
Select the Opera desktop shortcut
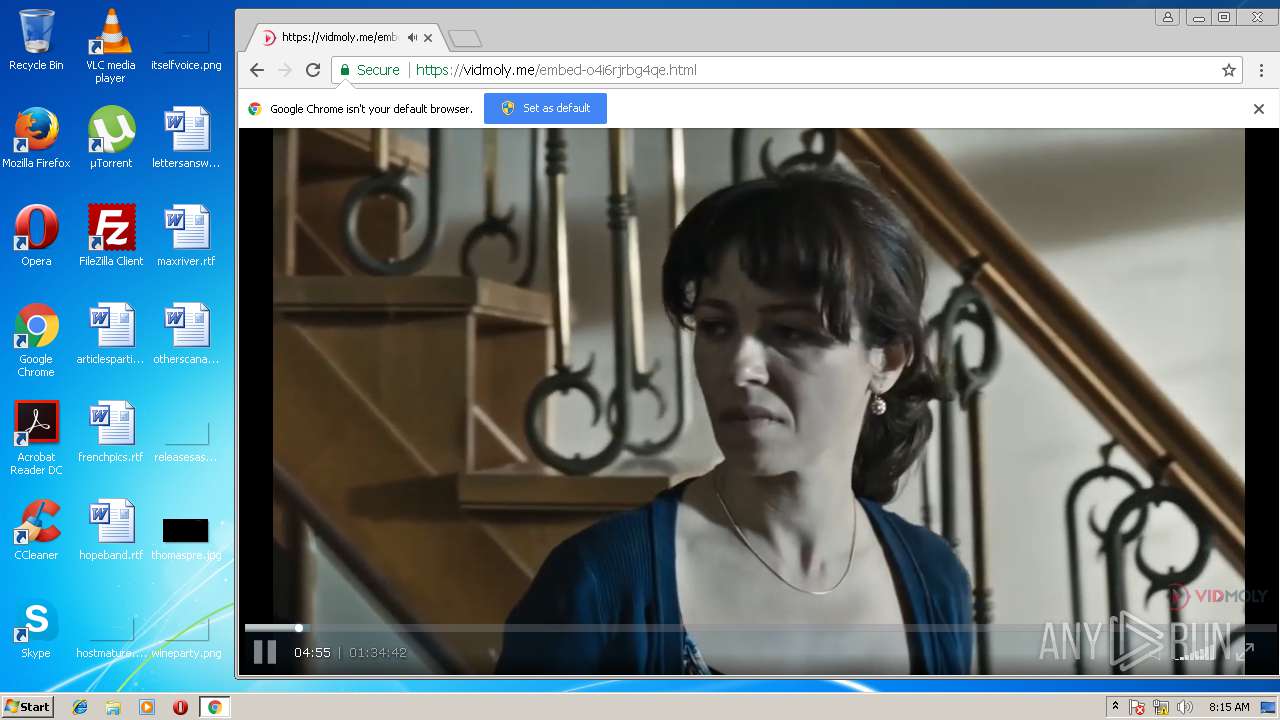(36, 236)
